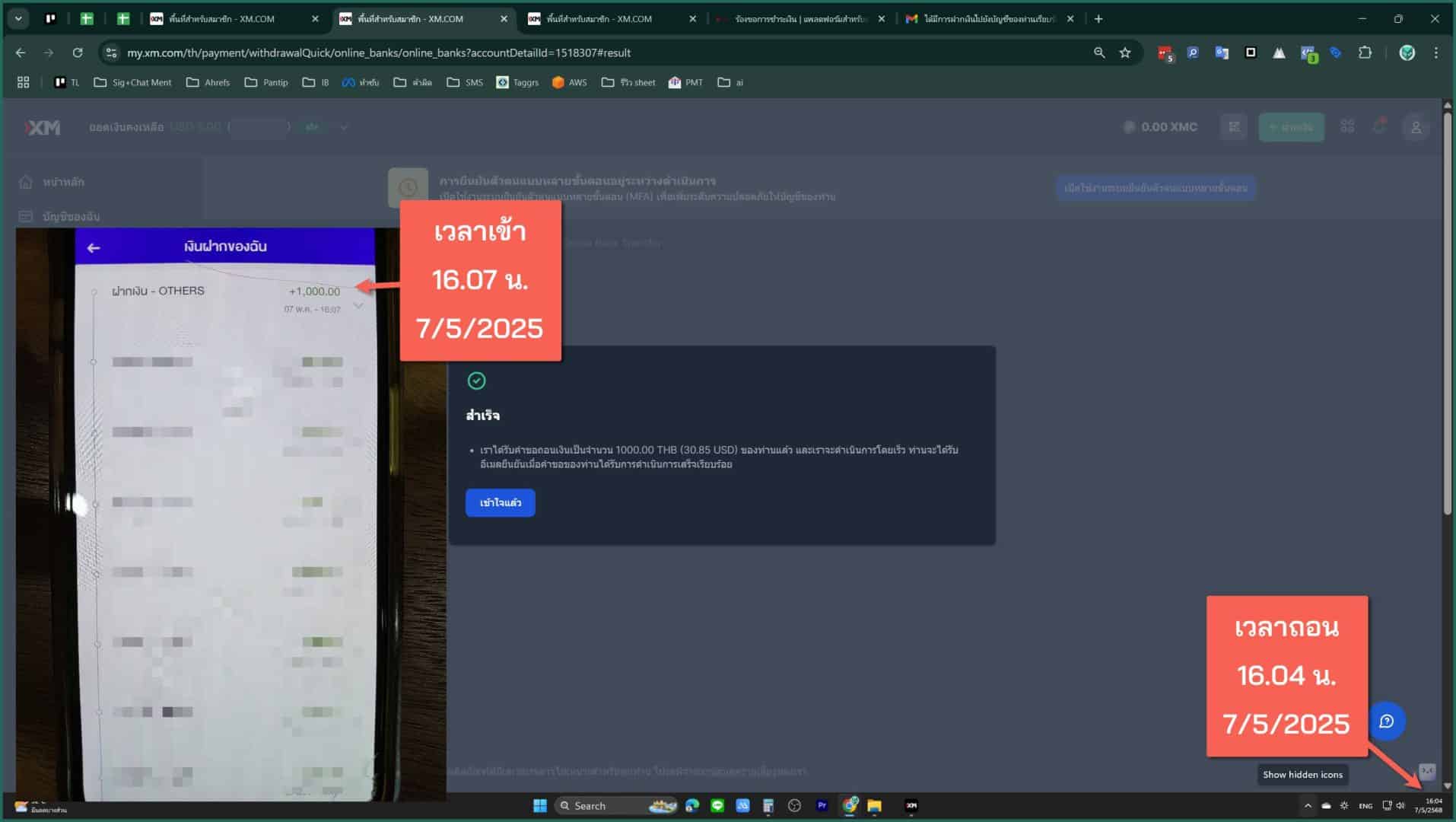The height and width of the screenshot is (822, 1456).
Task: Open the pinned Trello tab
Action: tap(50, 18)
